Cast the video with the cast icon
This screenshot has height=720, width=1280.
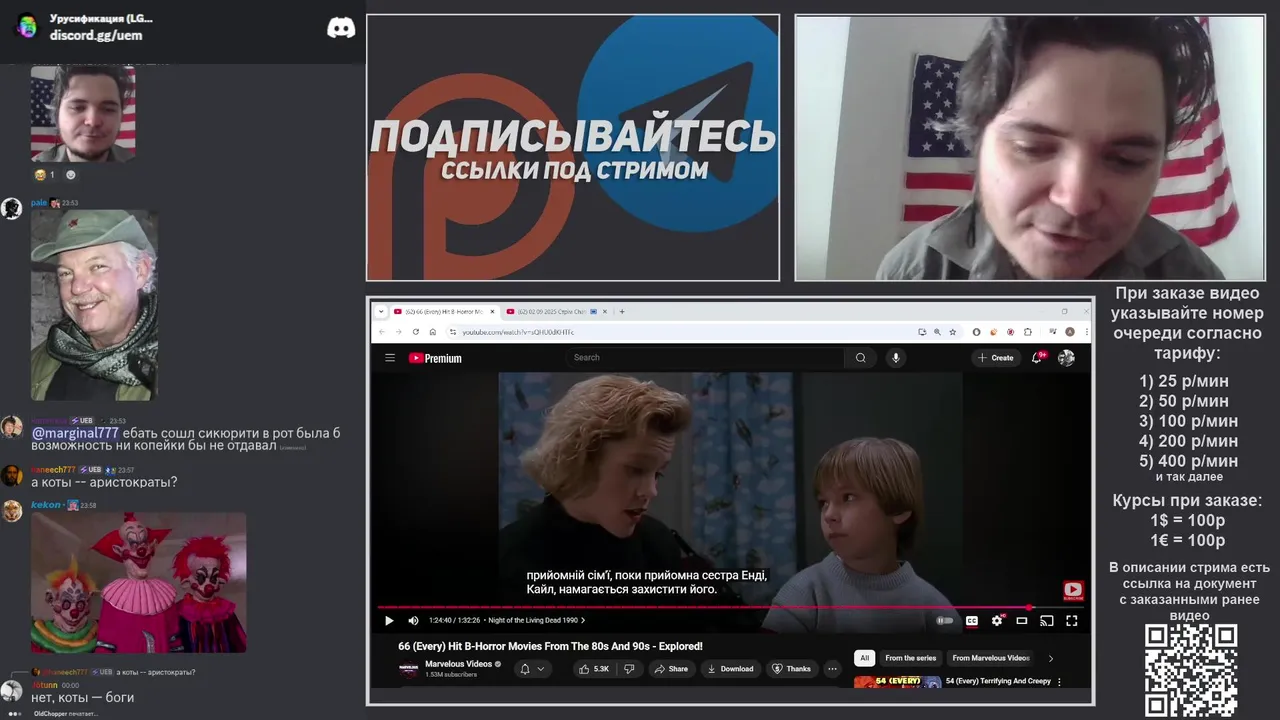click(x=1046, y=620)
